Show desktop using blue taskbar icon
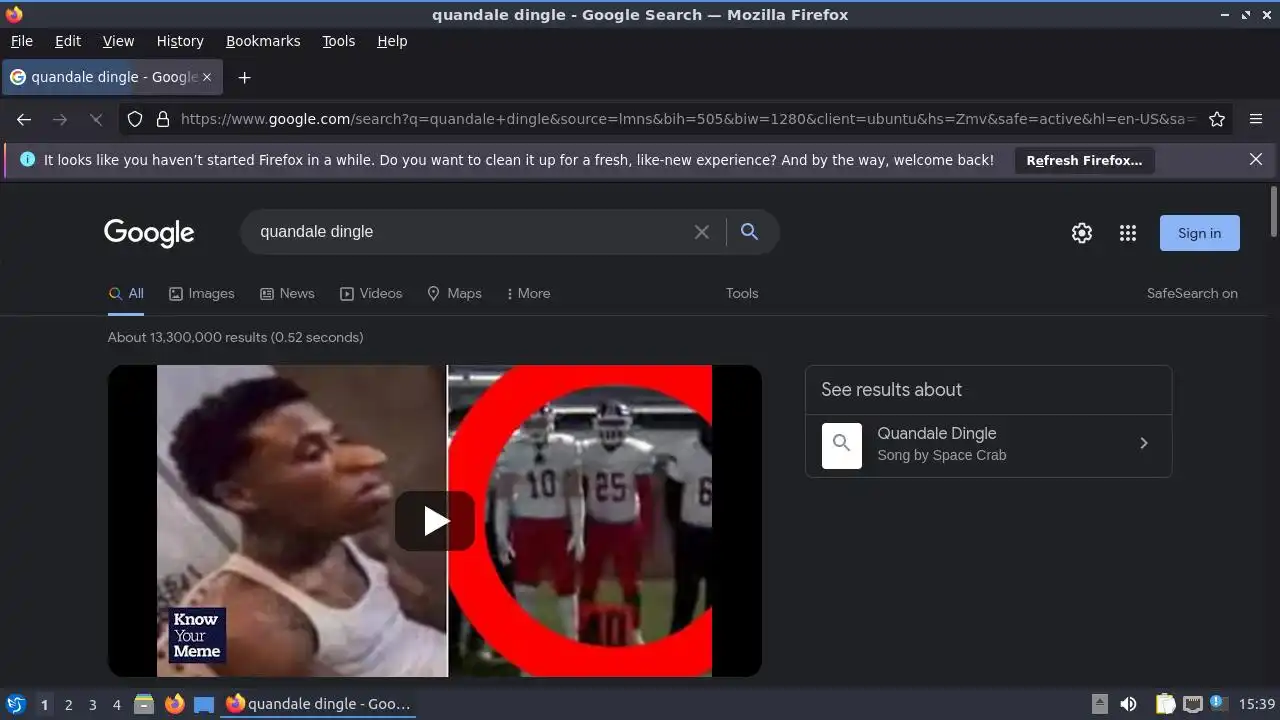This screenshot has width=1280, height=720. (204, 704)
